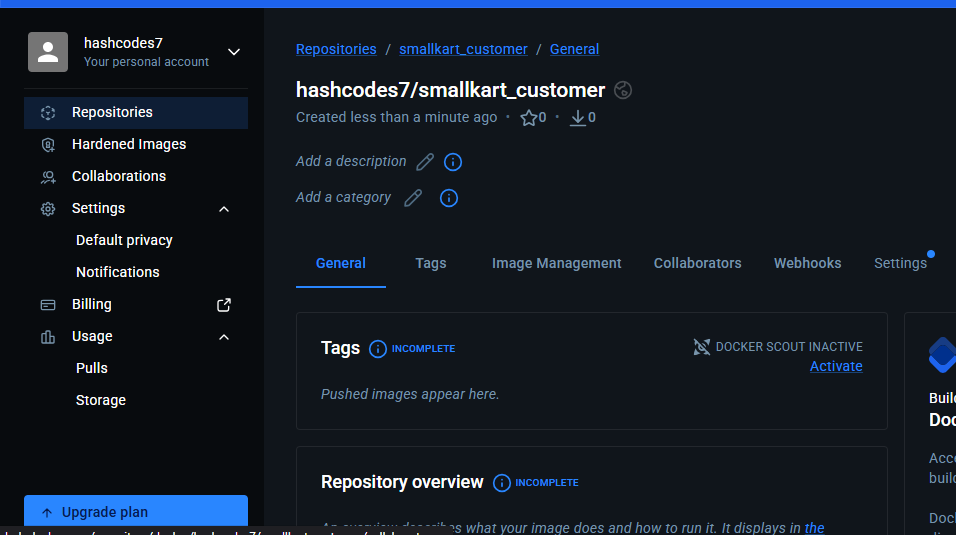Switch to the Collaborators tab

[x=697, y=264]
